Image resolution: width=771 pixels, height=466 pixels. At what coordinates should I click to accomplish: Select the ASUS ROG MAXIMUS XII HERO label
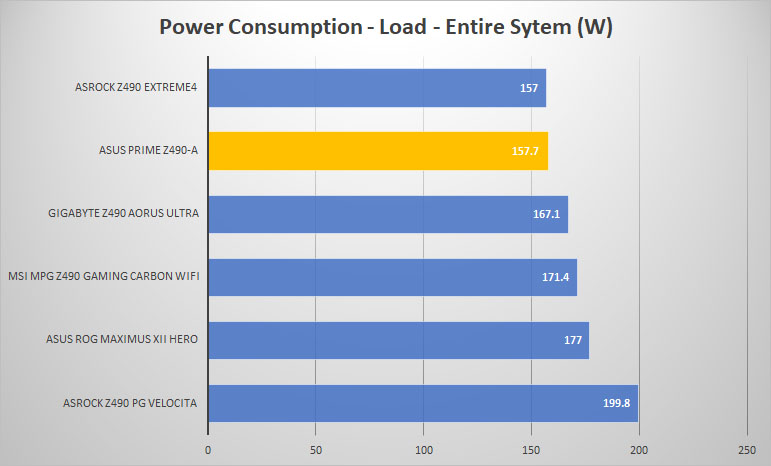pyautogui.click(x=122, y=339)
